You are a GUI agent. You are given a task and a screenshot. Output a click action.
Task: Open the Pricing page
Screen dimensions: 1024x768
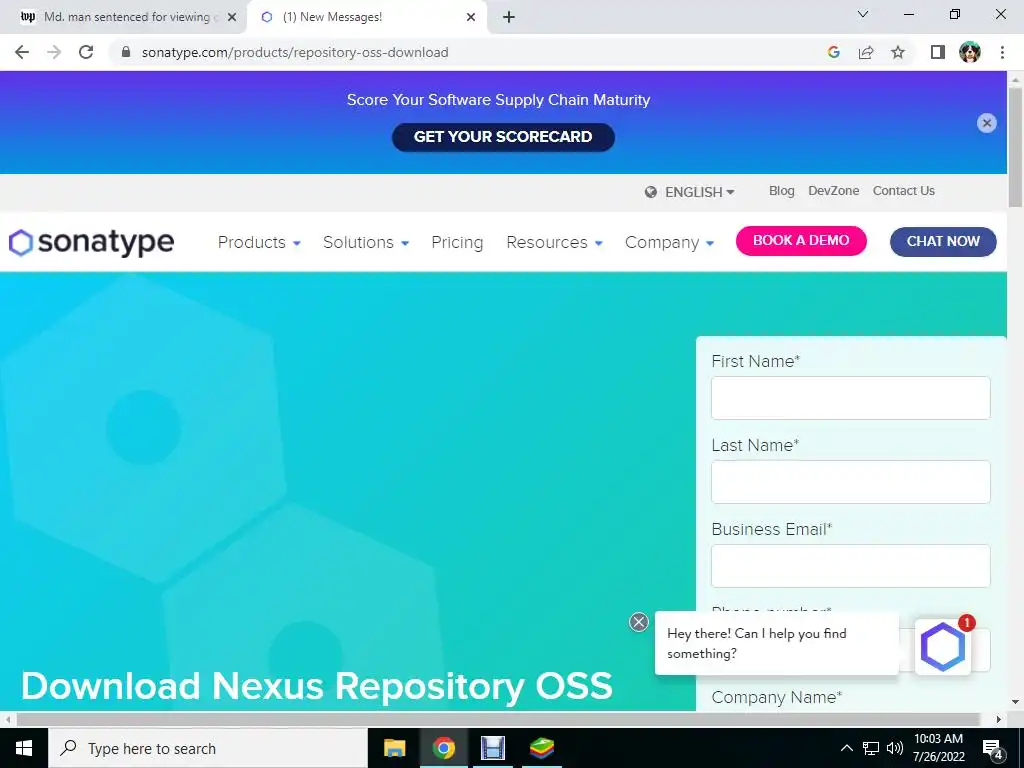(457, 242)
